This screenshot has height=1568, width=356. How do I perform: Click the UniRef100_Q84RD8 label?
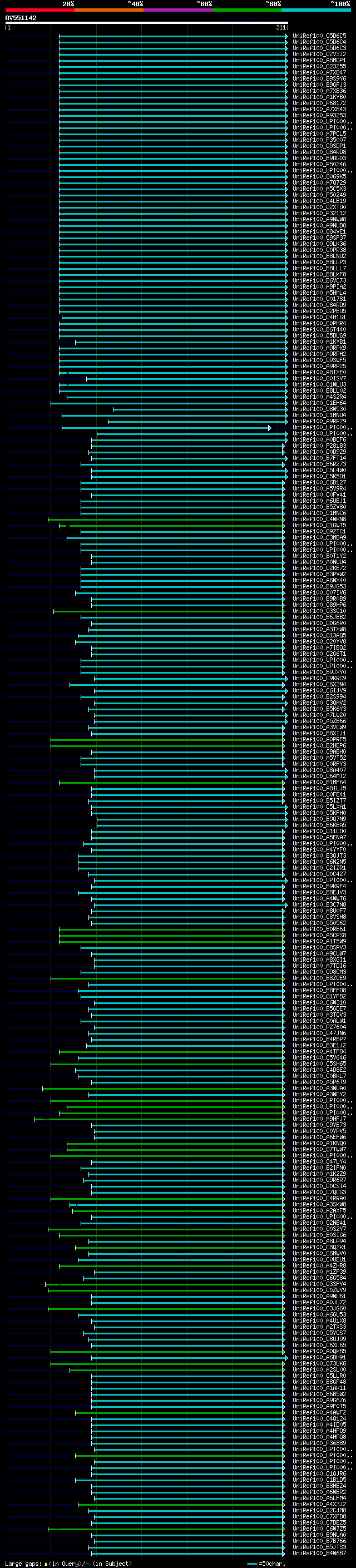point(319,152)
